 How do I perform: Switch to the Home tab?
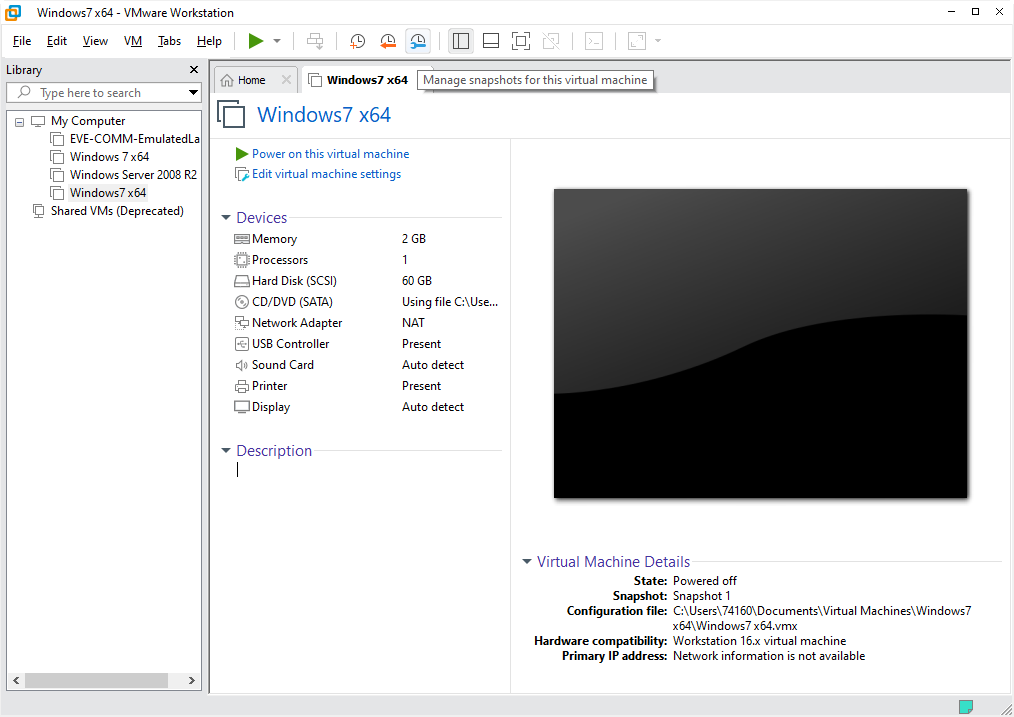251,80
